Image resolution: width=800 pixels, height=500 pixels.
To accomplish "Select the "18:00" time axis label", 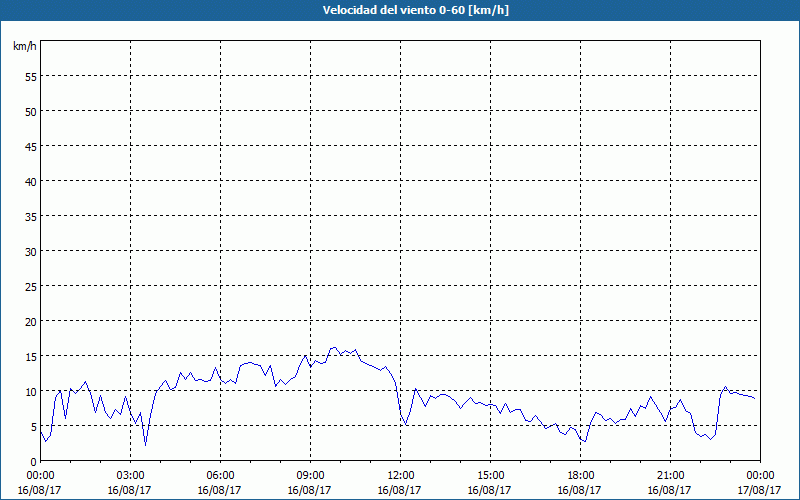I will (581, 476).
